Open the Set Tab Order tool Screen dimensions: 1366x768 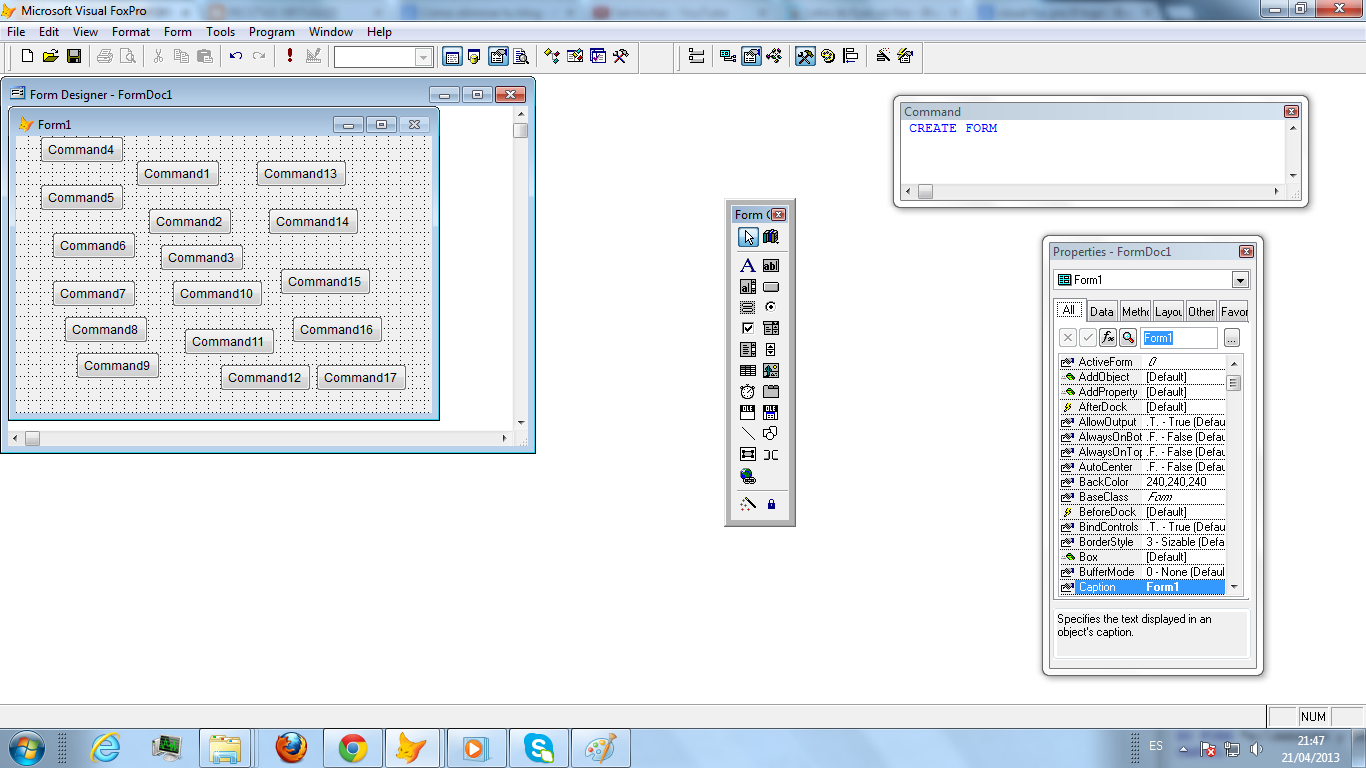(x=696, y=57)
